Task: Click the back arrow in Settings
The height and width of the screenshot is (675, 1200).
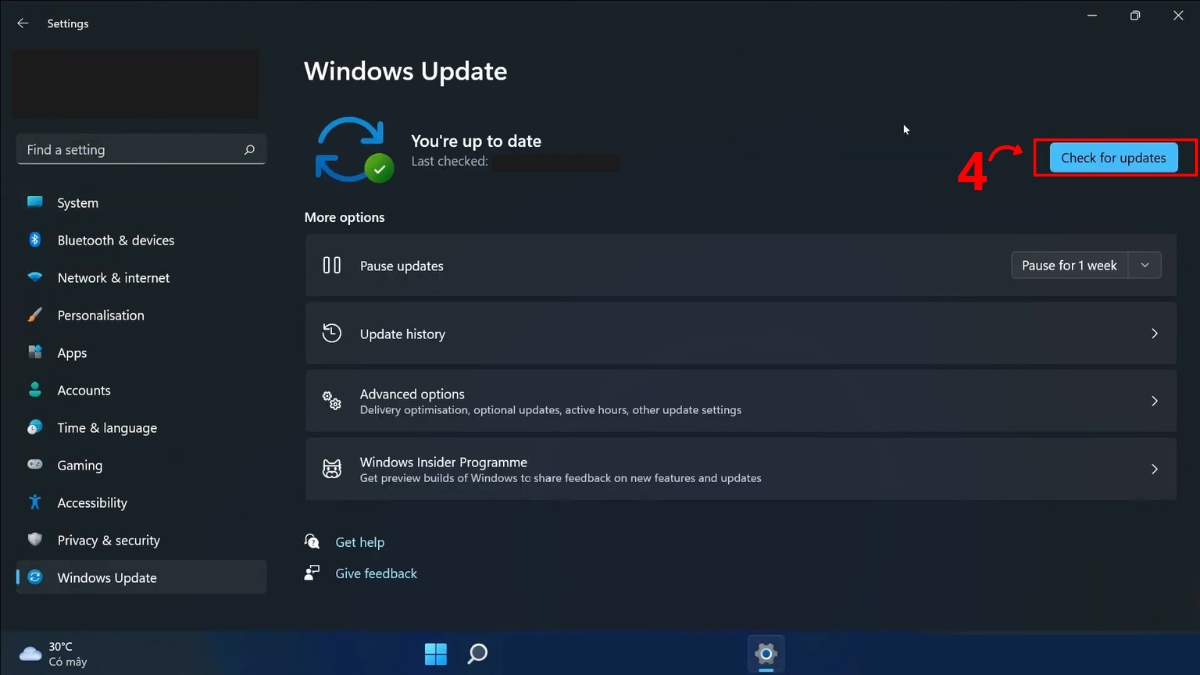Action: click(x=22, y=22)
